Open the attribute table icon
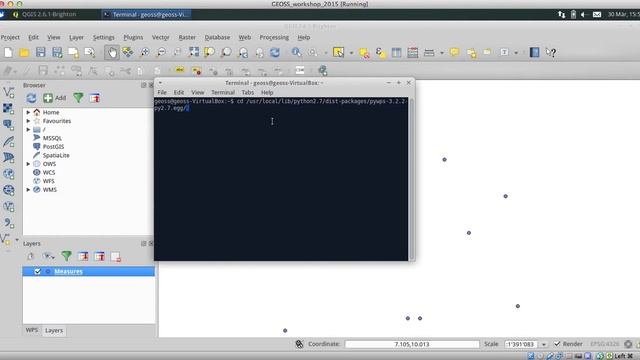The image size is (640, 360). (396, 52)
